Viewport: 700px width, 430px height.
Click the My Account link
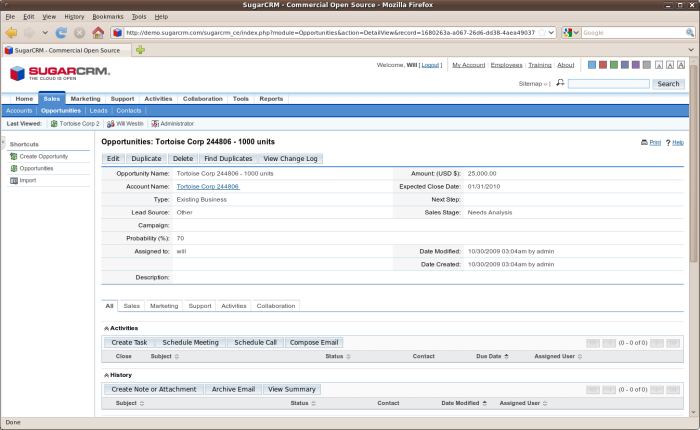point(469,65)
